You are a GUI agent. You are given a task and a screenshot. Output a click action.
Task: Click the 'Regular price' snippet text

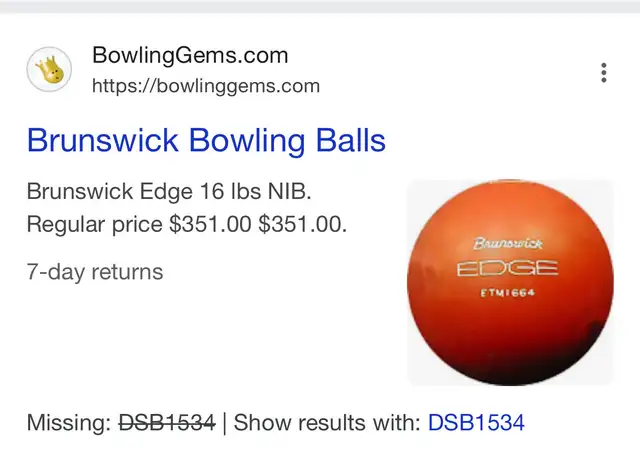coord(95,224)
